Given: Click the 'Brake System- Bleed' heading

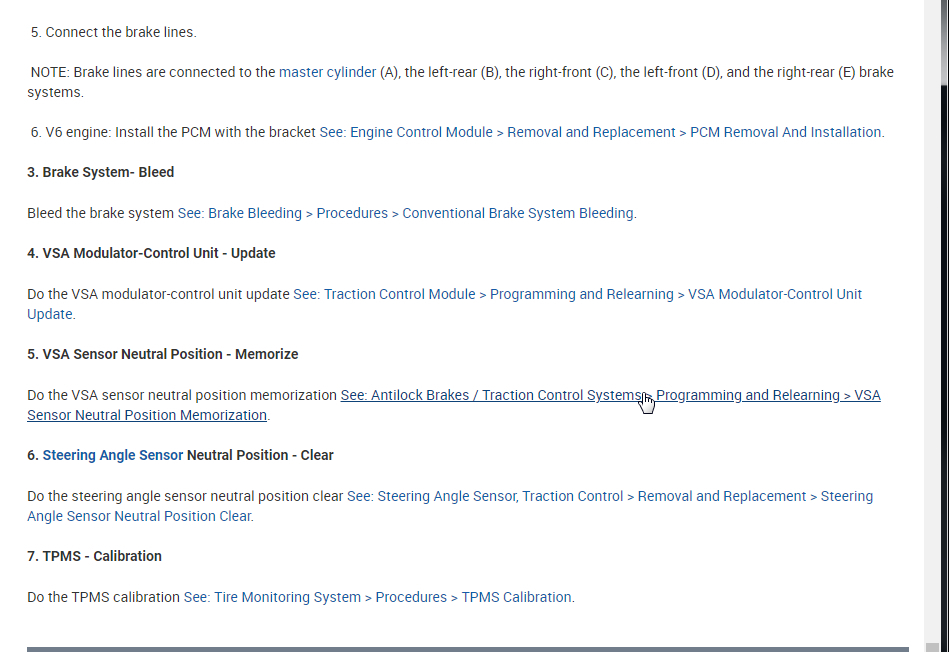Looking at the screenshot, I should click(100, 172).
